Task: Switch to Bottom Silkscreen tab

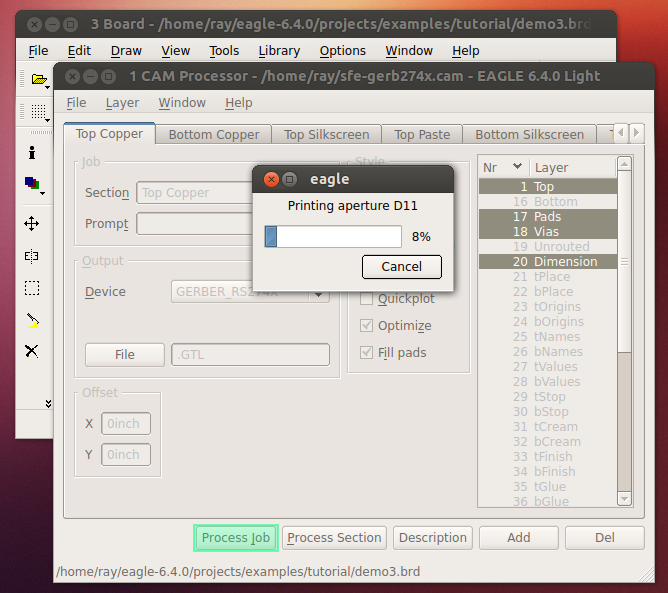Action: (x=530, y=135)
